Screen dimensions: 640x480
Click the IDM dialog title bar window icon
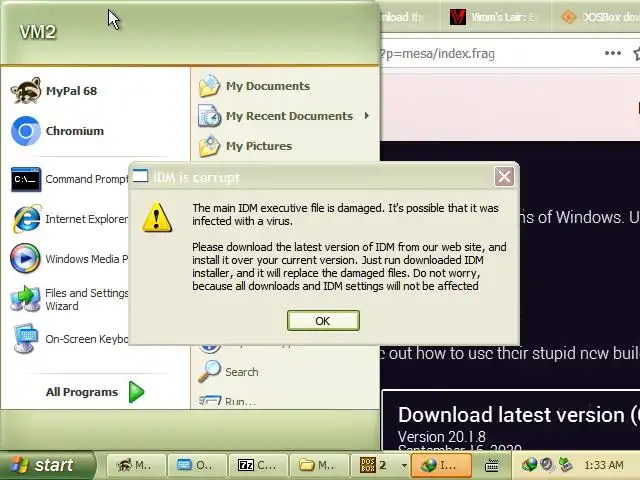(140, 176)
